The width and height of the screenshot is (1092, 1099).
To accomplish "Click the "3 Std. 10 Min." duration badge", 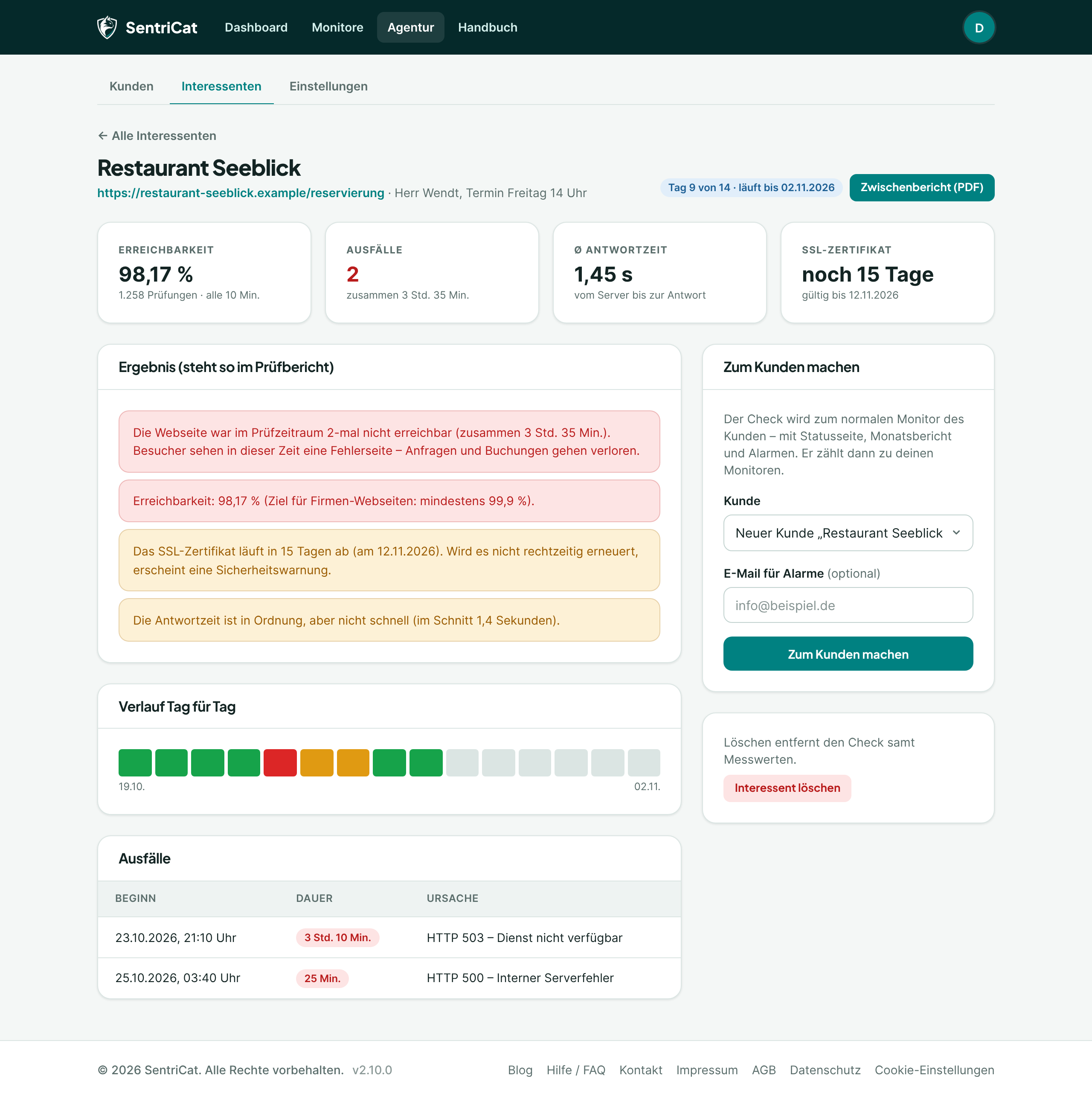I will pos(337,938).
